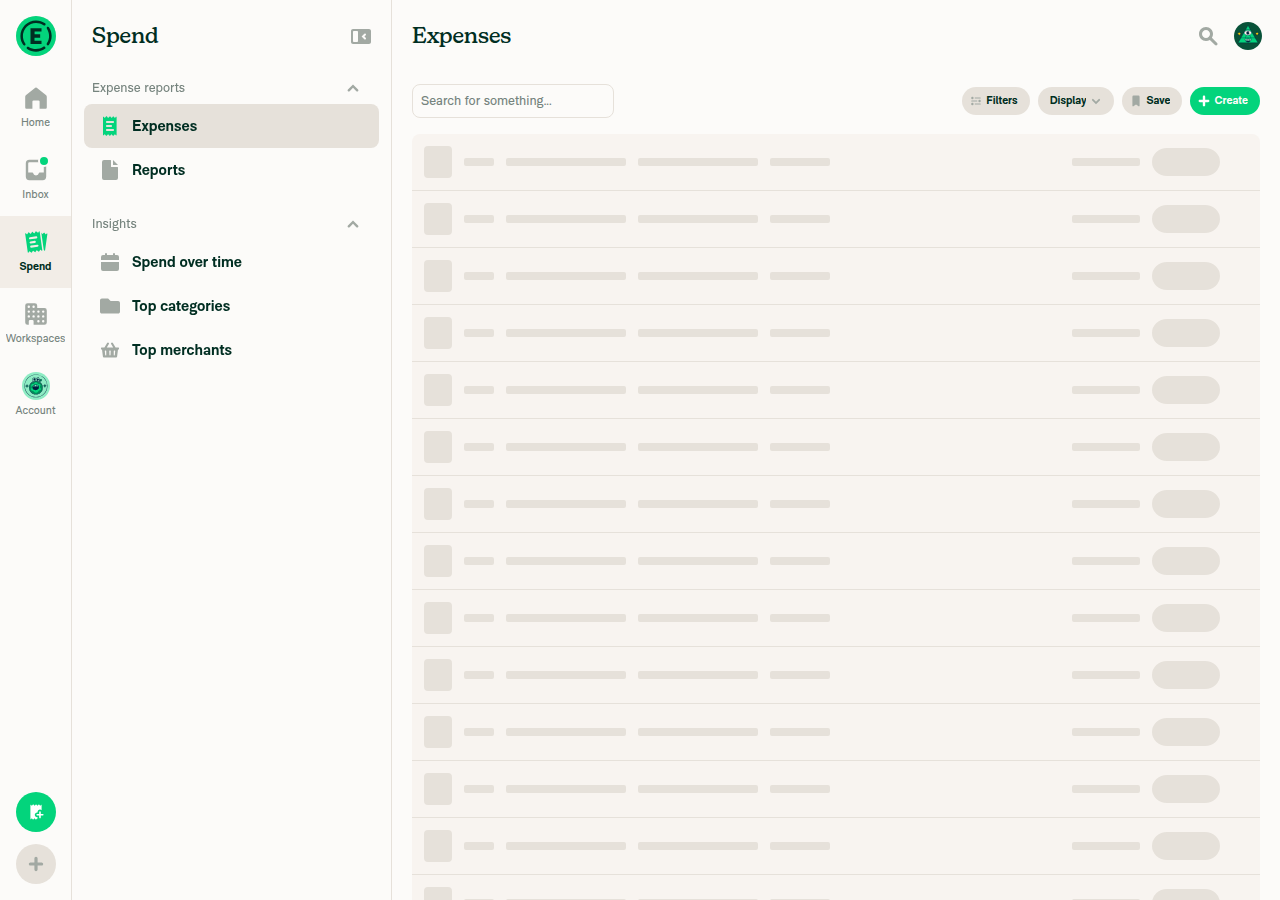Image resolution: width=1280 pixels, height=900 pixels.
Task: Collapse the Expense reports section
Action: 353,88
